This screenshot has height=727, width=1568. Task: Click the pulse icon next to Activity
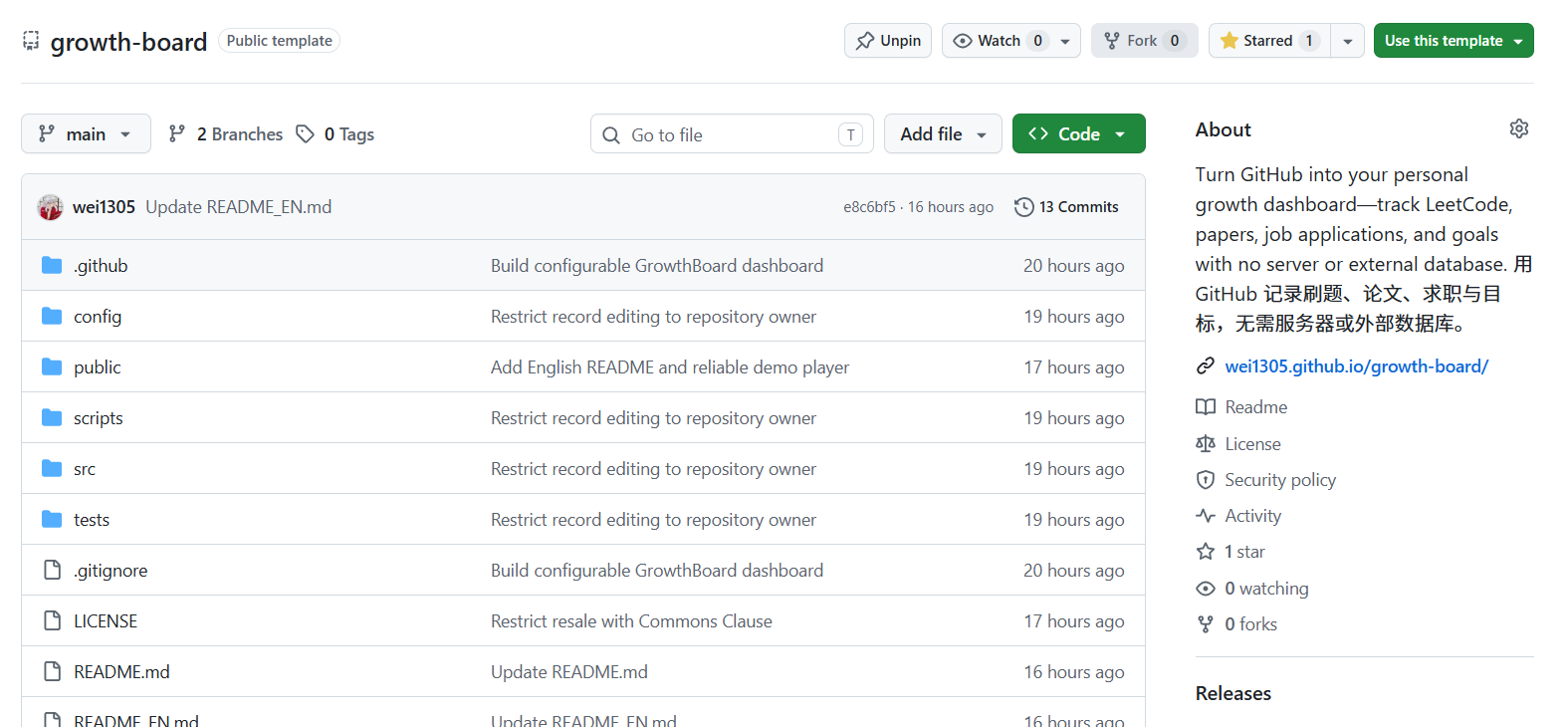[1206, 516]
